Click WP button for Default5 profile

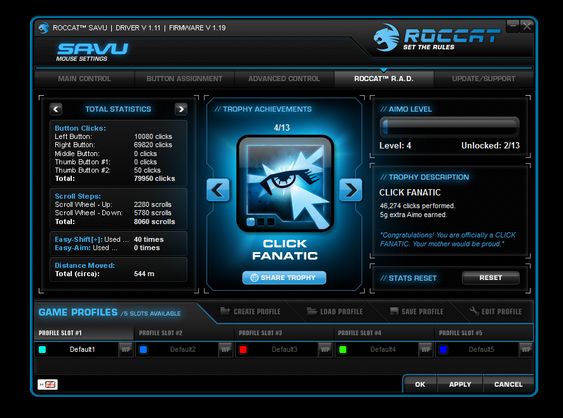coord(526,349)
